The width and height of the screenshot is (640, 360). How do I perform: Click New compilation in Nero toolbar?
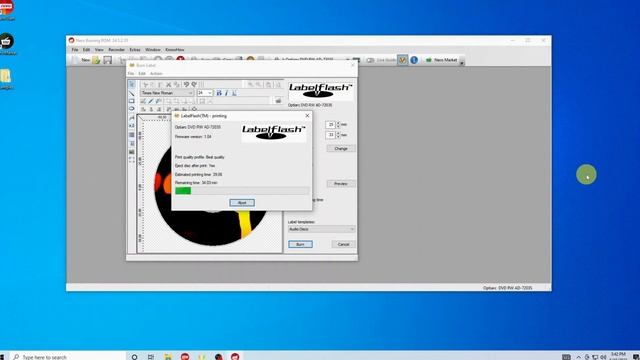81,60
